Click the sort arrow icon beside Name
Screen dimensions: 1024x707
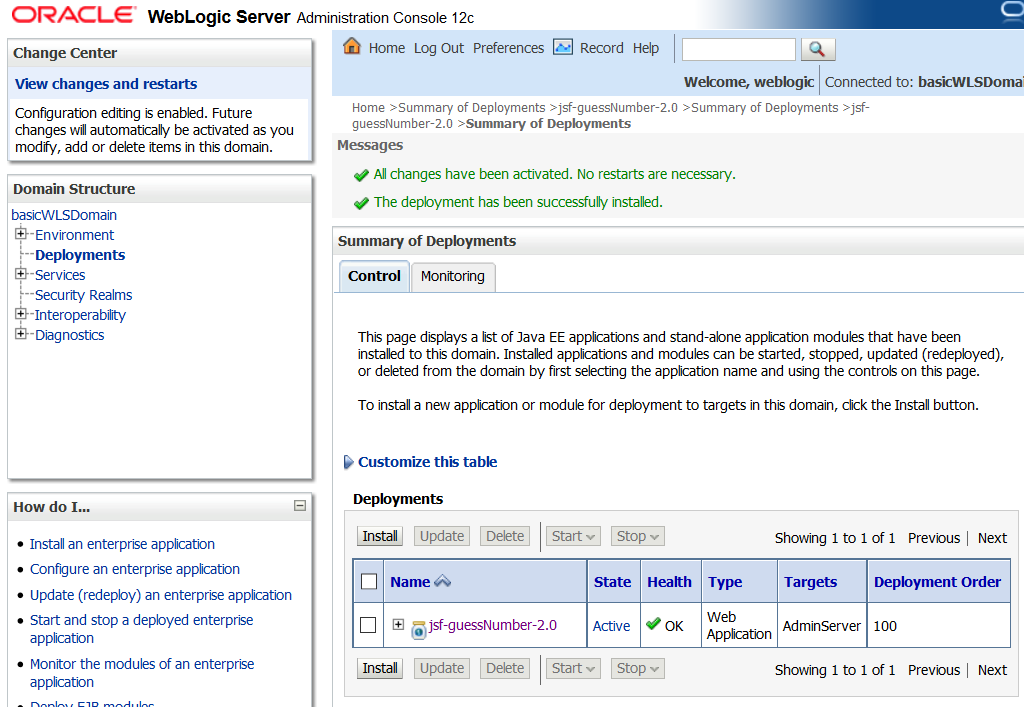point(442,581)
